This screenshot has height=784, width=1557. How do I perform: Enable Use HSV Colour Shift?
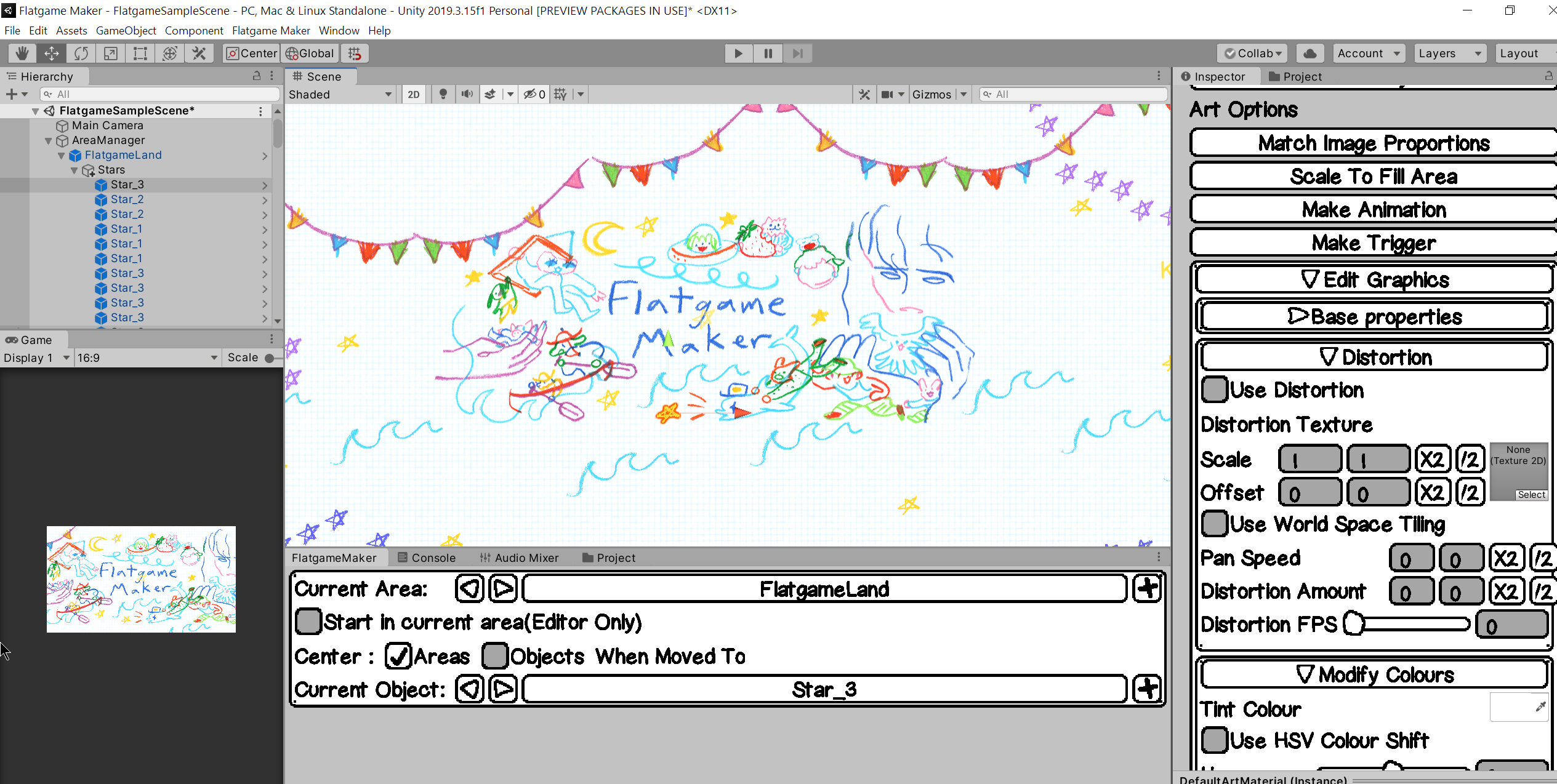click(1215, 740)
